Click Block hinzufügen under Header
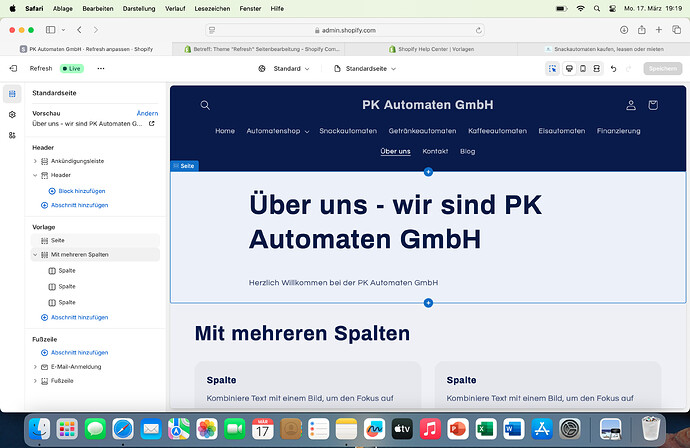The image size is (690, 448). [82, 190]
